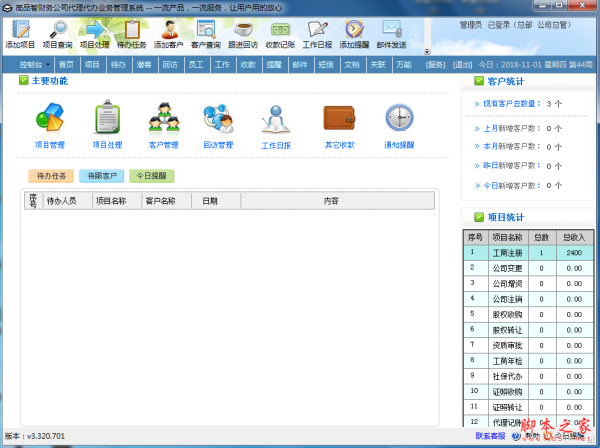Click the 上月新增客户数 link
The height and width of the screenshot is (448, 600).
(512, 129)
